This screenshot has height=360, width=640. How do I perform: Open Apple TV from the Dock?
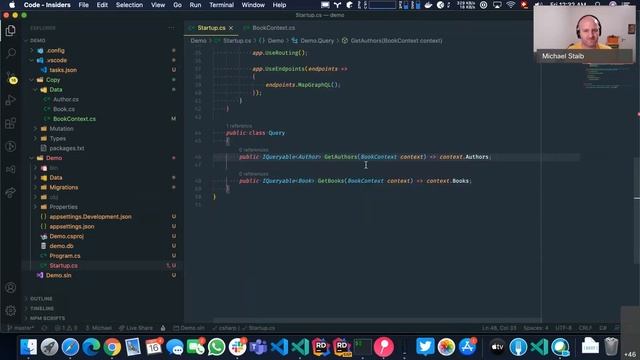point(497,347)
